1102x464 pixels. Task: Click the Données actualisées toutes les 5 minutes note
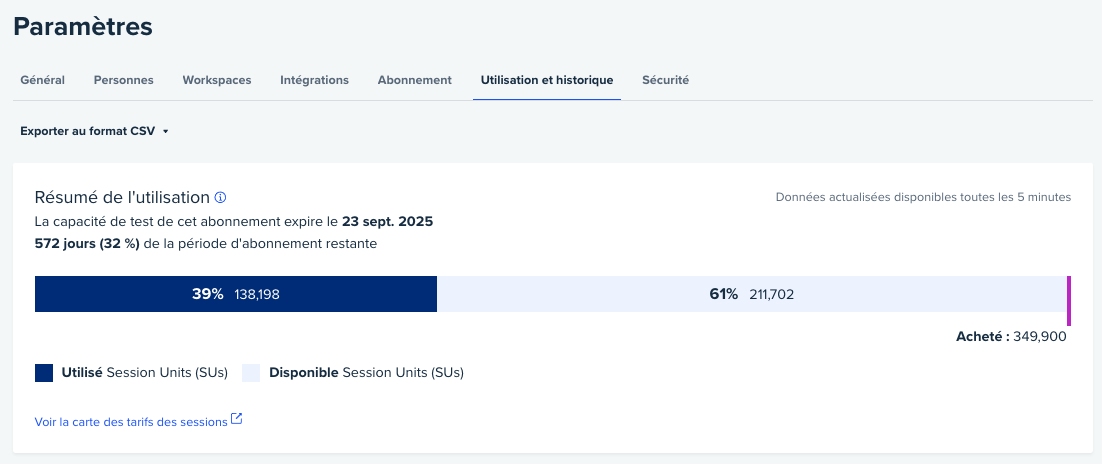923,198
